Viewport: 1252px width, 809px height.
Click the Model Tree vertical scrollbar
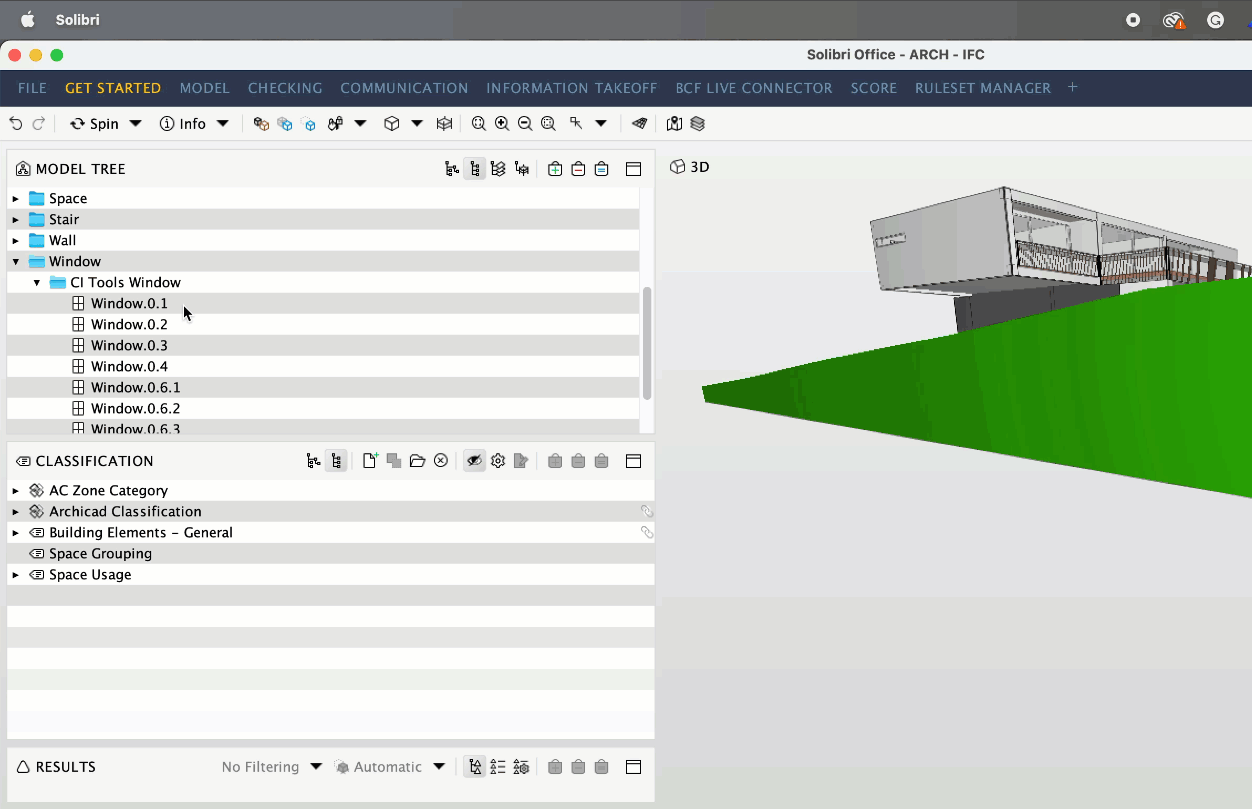[647, 343]
